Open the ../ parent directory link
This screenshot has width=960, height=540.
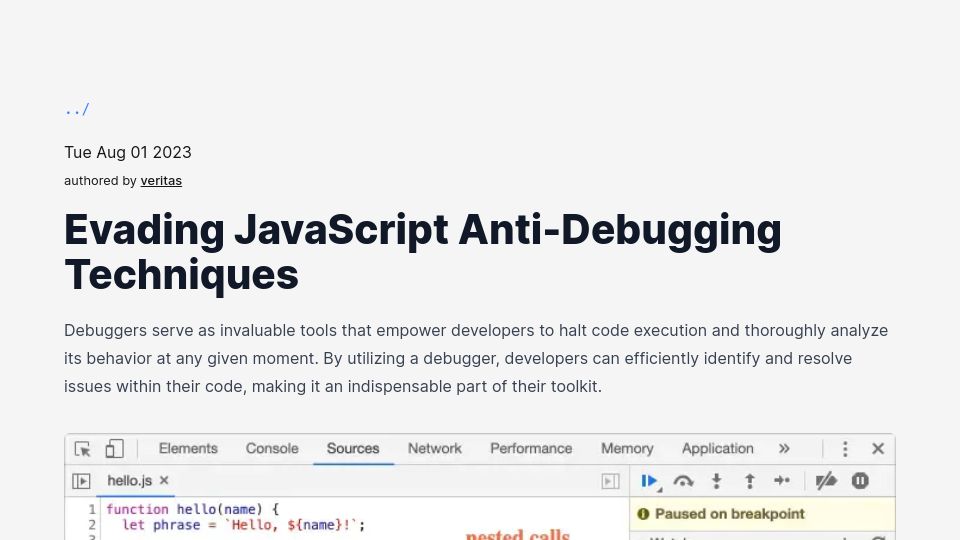[x=77, y=110]
